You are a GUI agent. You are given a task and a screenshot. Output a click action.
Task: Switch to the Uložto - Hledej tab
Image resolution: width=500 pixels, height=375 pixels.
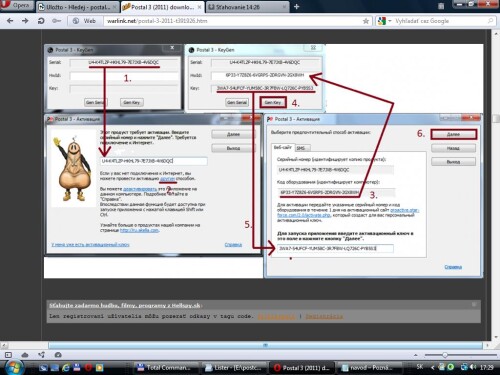[77, 7]
